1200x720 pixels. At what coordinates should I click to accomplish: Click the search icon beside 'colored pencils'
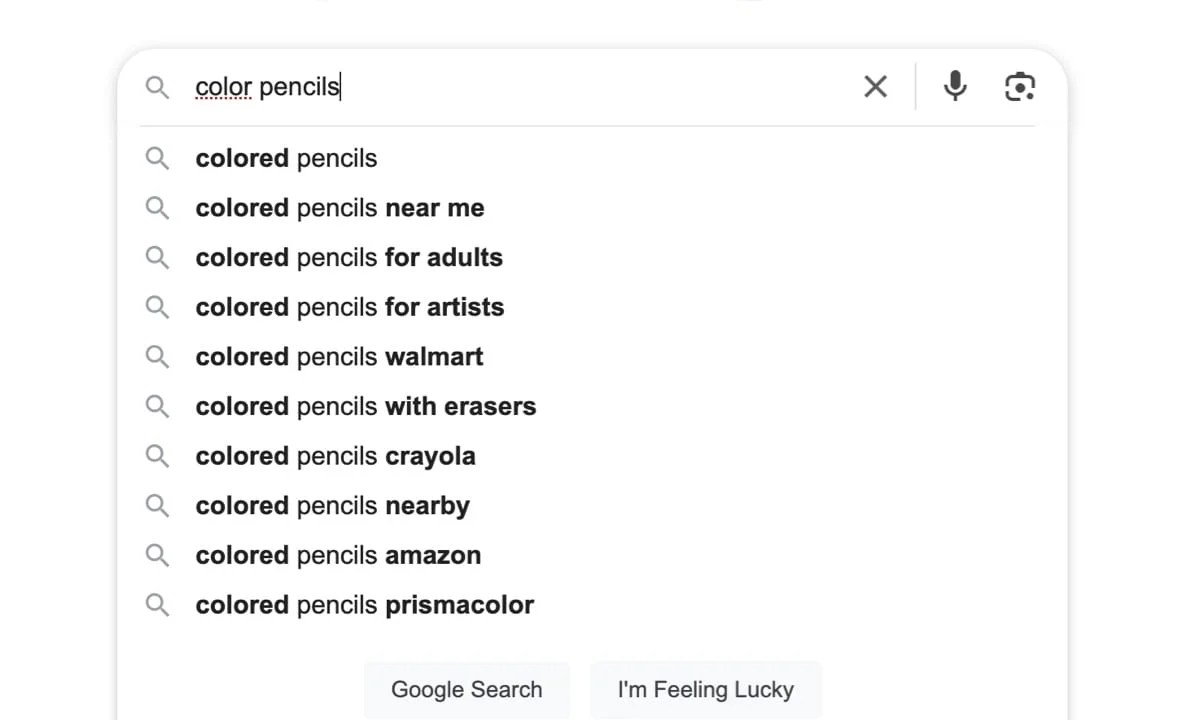coord(157,158)
